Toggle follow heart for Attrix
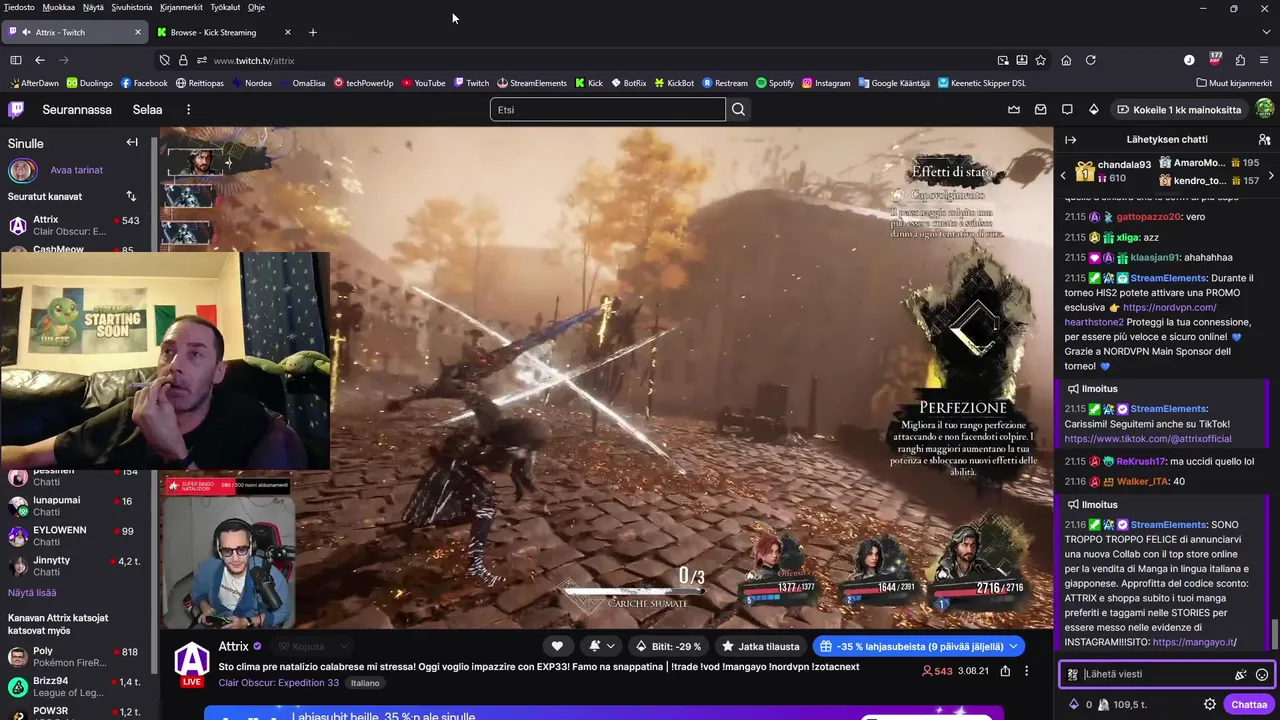1280x720 pixels. pyautogui.click(x=557, y=646)
